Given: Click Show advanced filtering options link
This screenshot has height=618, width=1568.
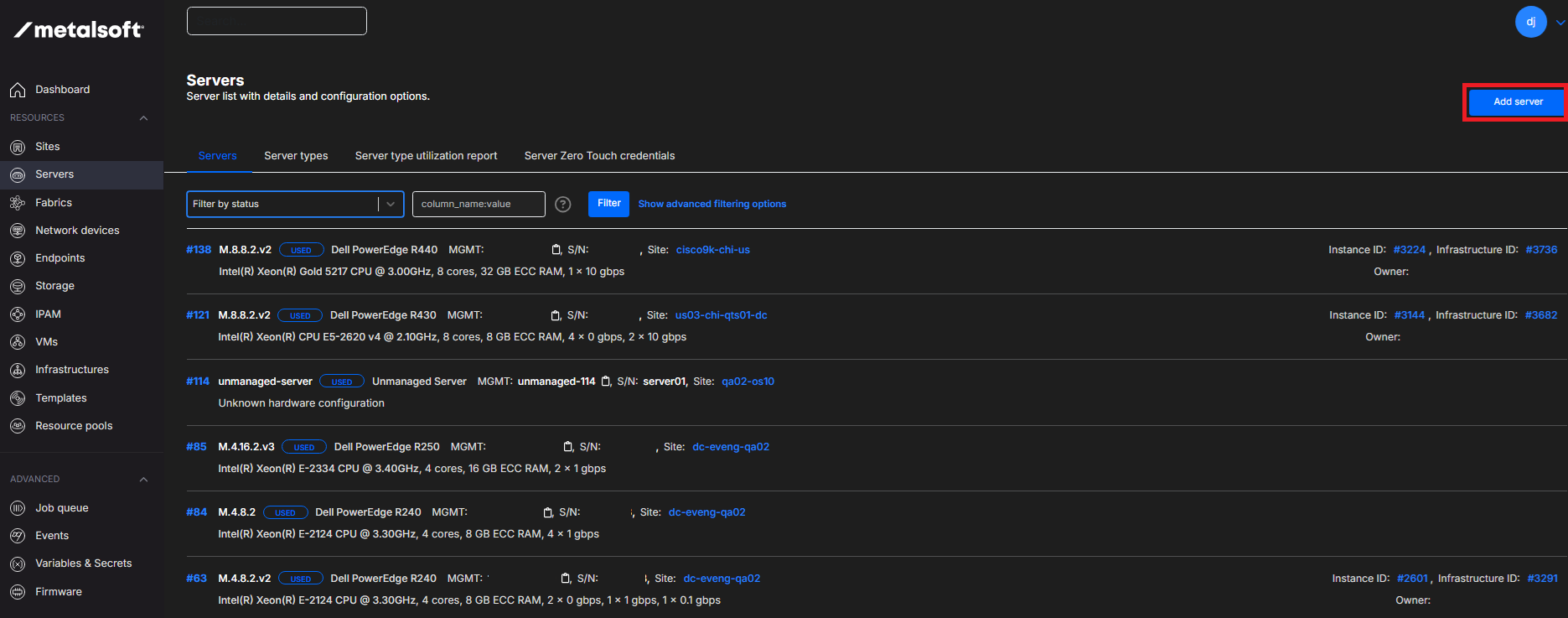Looking at the screenshot, I should pyautogui.click(x=712, y=204).
